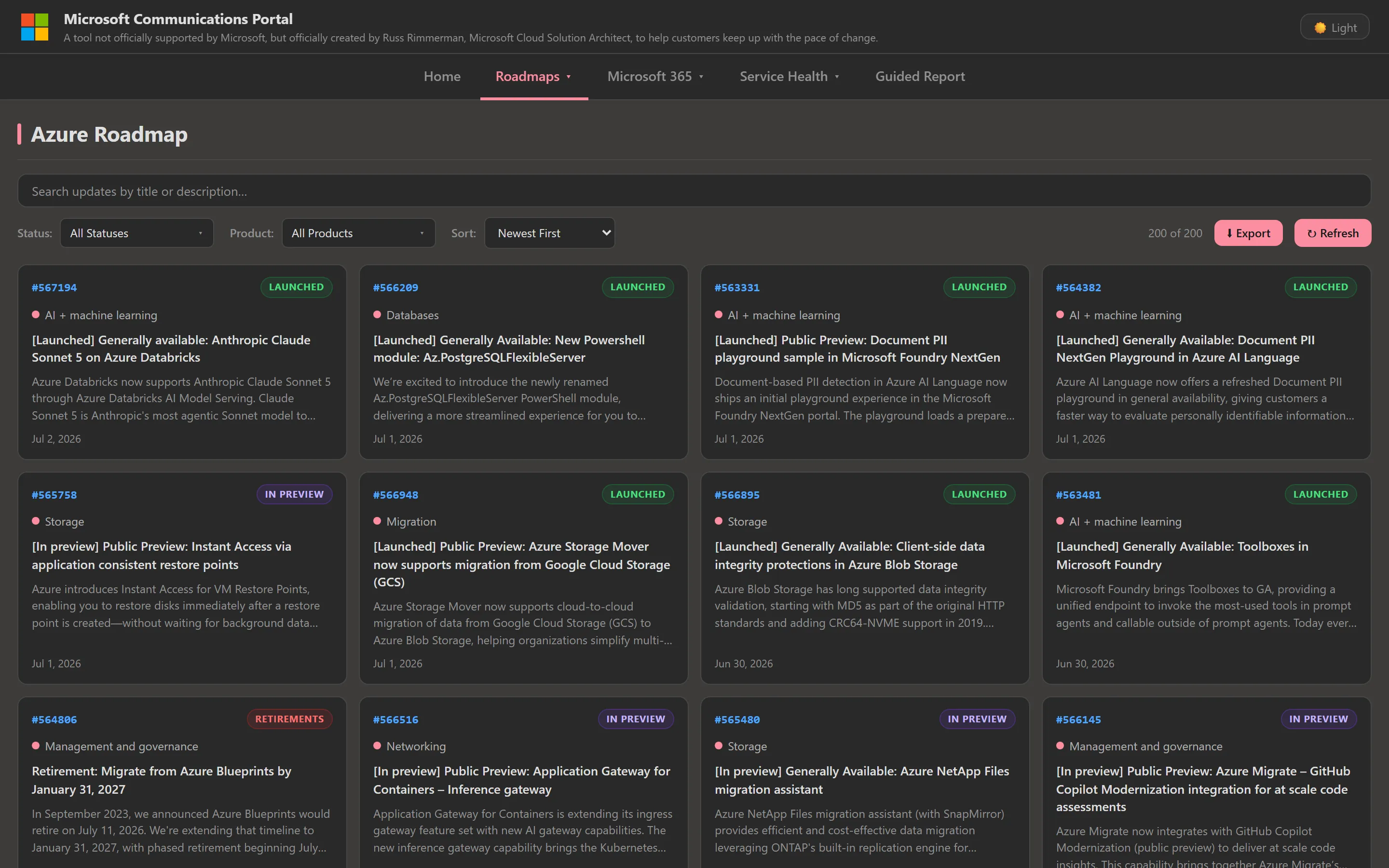Toggle the Light theme switch
1389x868 pixels.
[x=1335, y=27]
